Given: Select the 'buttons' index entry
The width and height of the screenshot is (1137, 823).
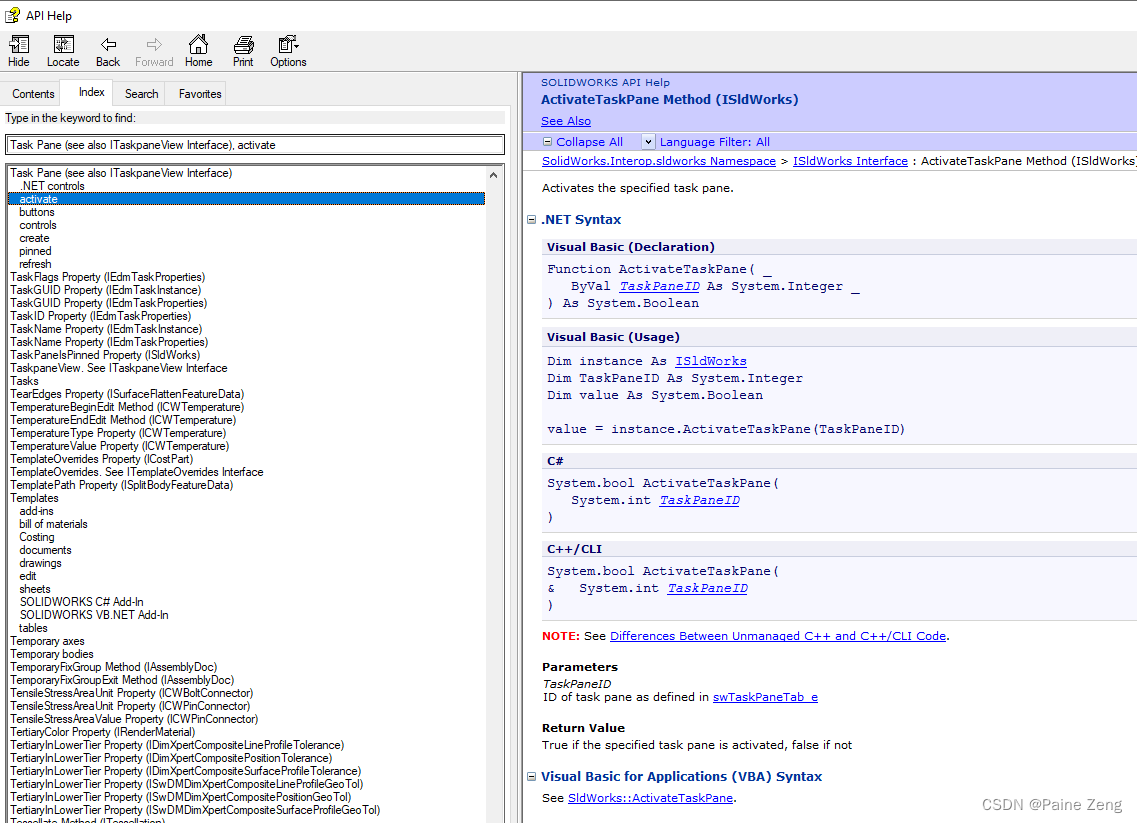Looking at the screenshot, I should pos(37,212).
